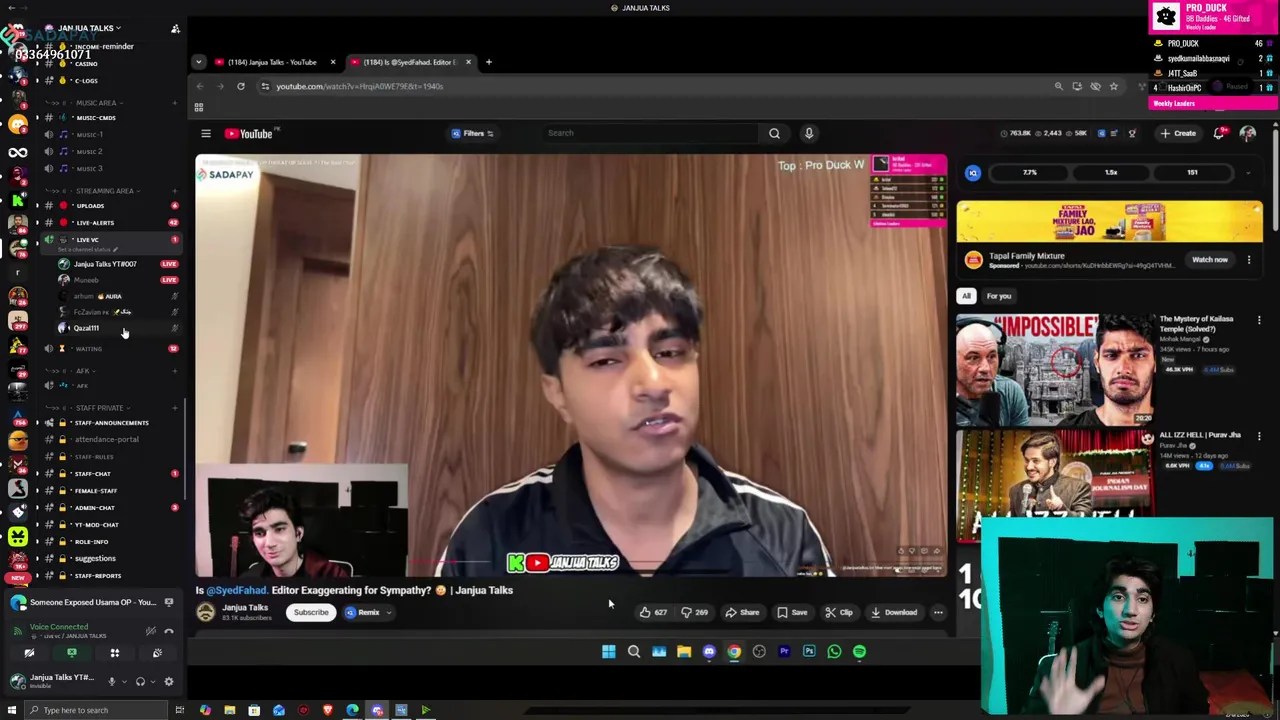Toggle Discord noise suppression icon
The height and width of the screenshot is (720, 1280).
[x=151, y=631]
